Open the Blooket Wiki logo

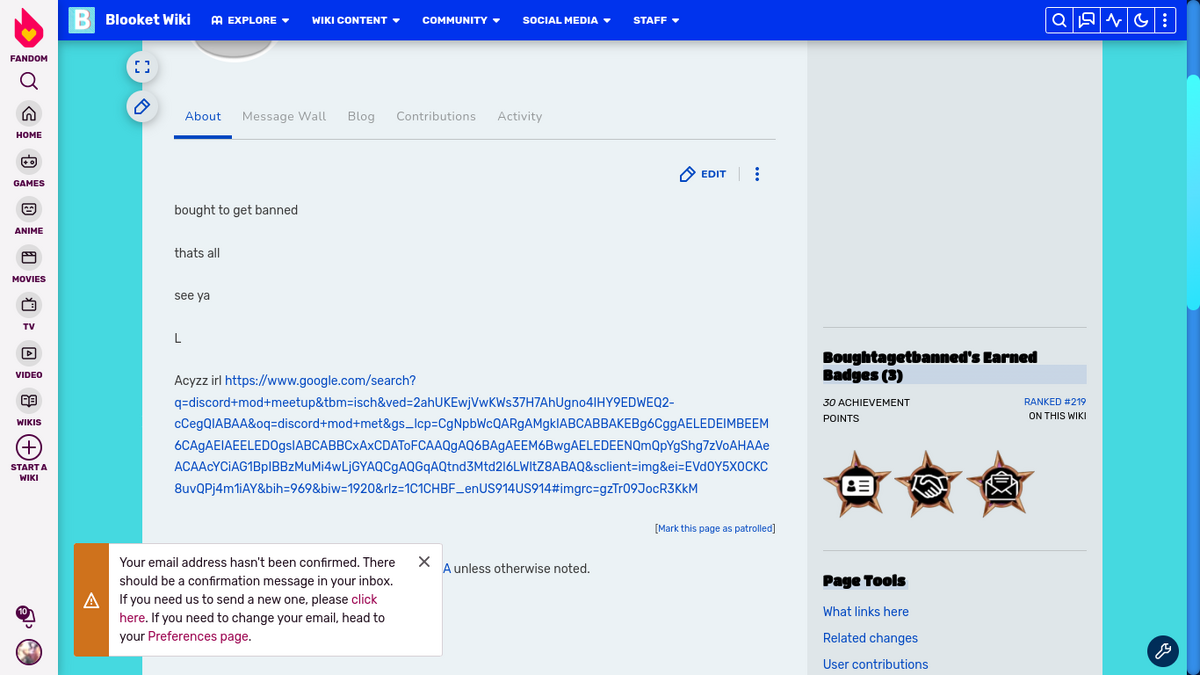[81, 19]
